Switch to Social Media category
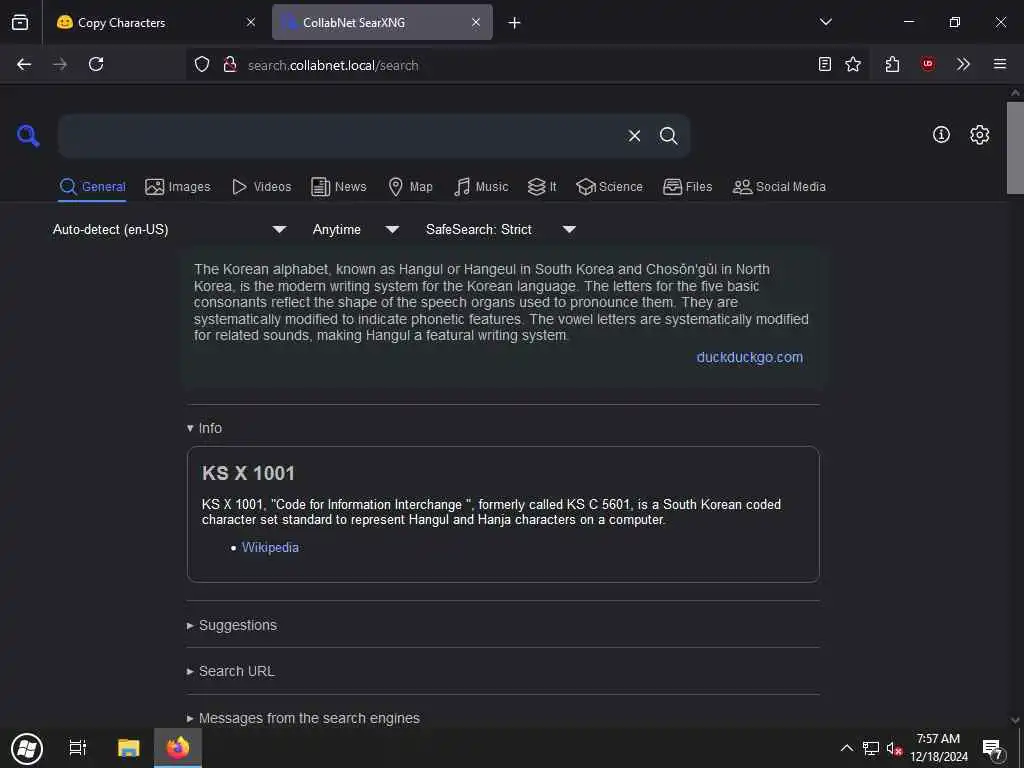This screenshot has width=1024, height=768. pyautogui.click(x=779, y=187)
